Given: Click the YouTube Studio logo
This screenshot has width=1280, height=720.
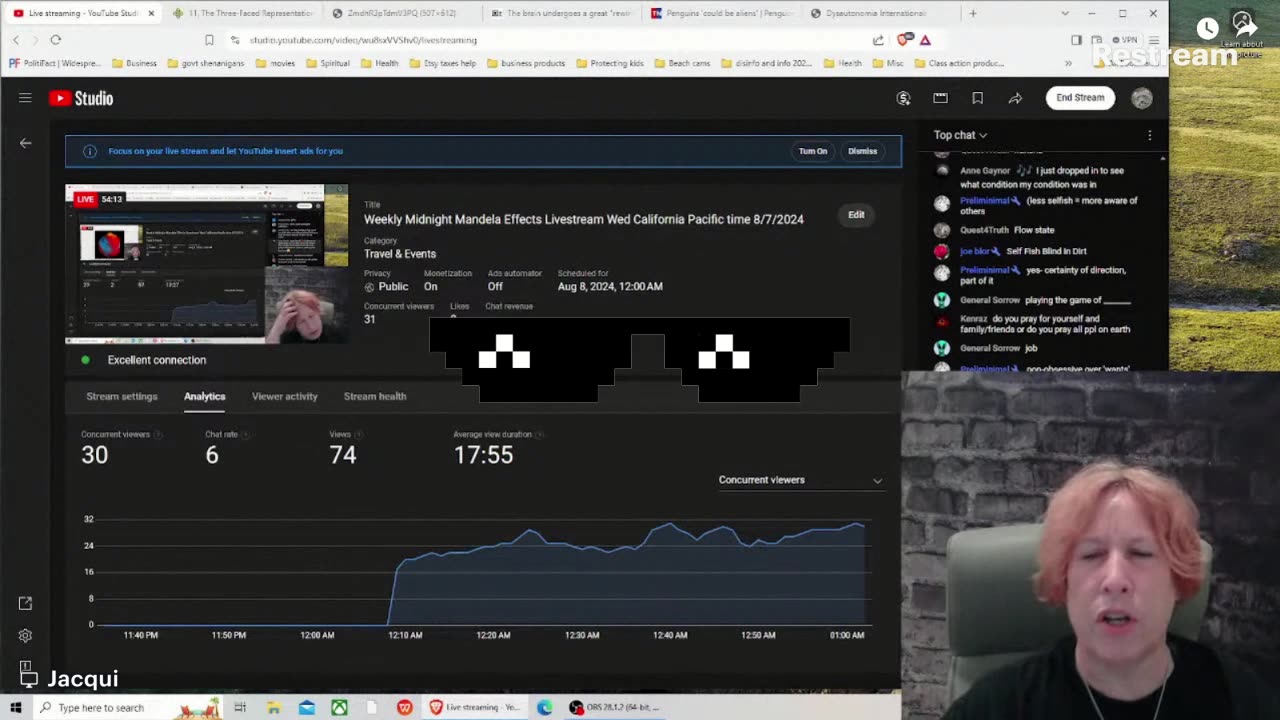Looking at the screenshot, I should 81,98.
